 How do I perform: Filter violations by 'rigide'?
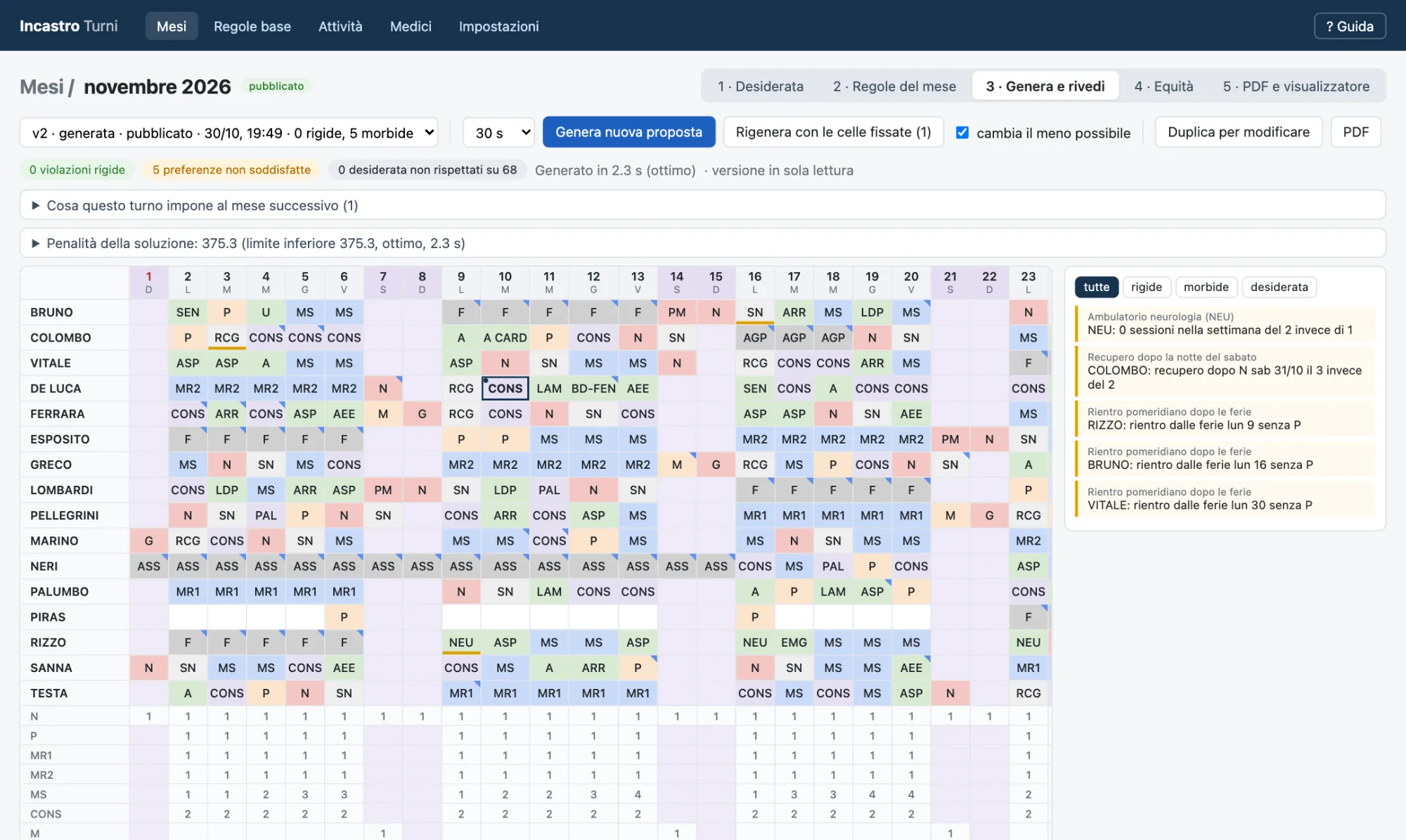(x=1146, y=287)
